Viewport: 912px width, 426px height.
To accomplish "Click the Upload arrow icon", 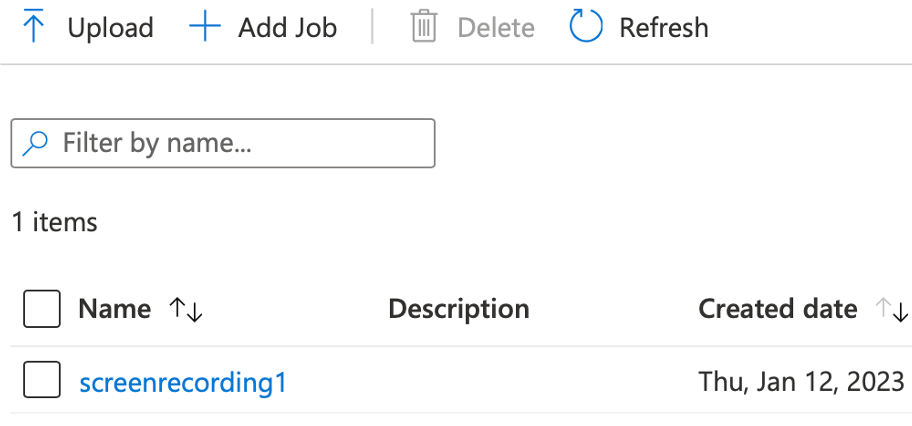I will click(34, 26).
